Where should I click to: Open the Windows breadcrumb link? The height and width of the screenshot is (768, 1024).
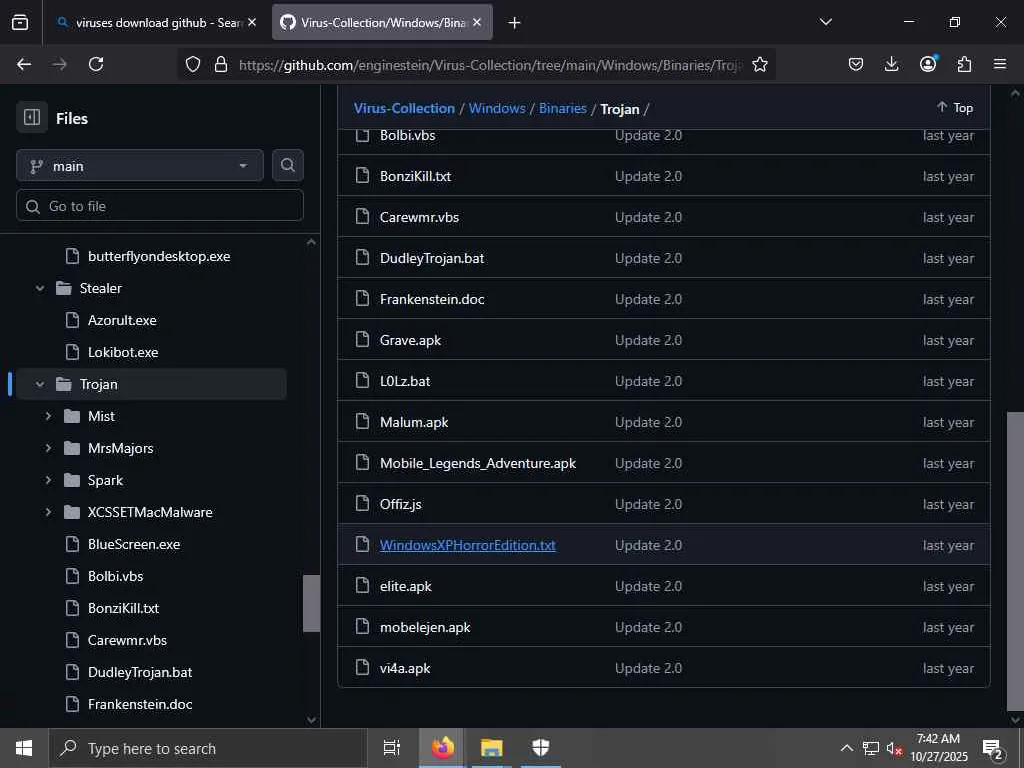pyautogui.click(x=497, y=108)
